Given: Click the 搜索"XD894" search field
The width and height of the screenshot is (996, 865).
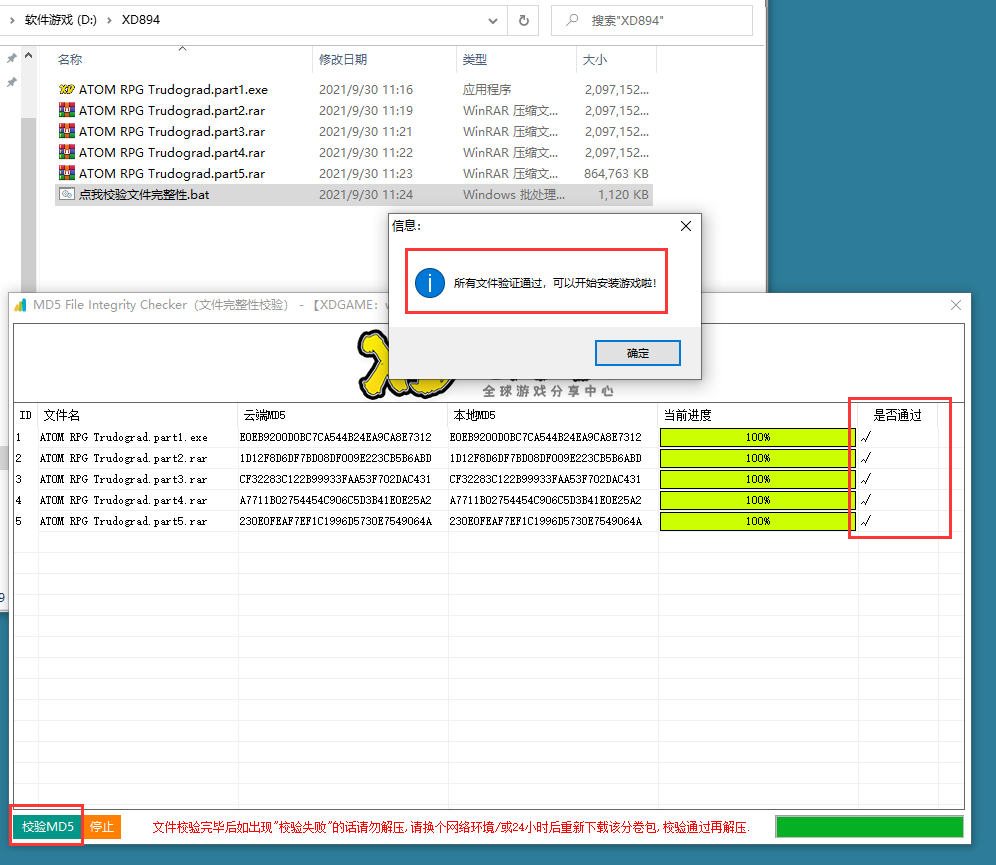Looking at the screenshot, I should click(x=660, y=20).
